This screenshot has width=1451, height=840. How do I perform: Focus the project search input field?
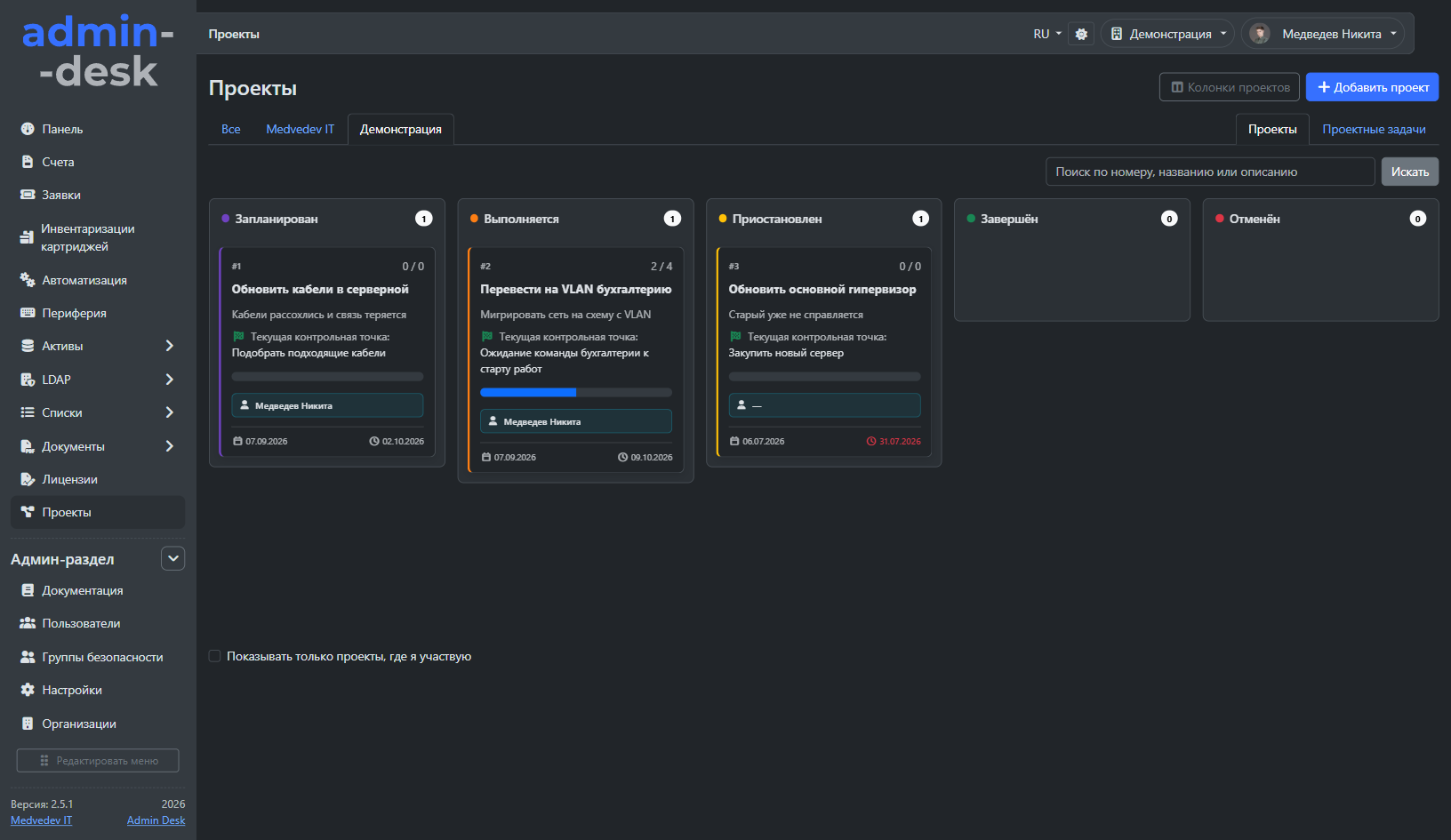(x=1210, y=172)
